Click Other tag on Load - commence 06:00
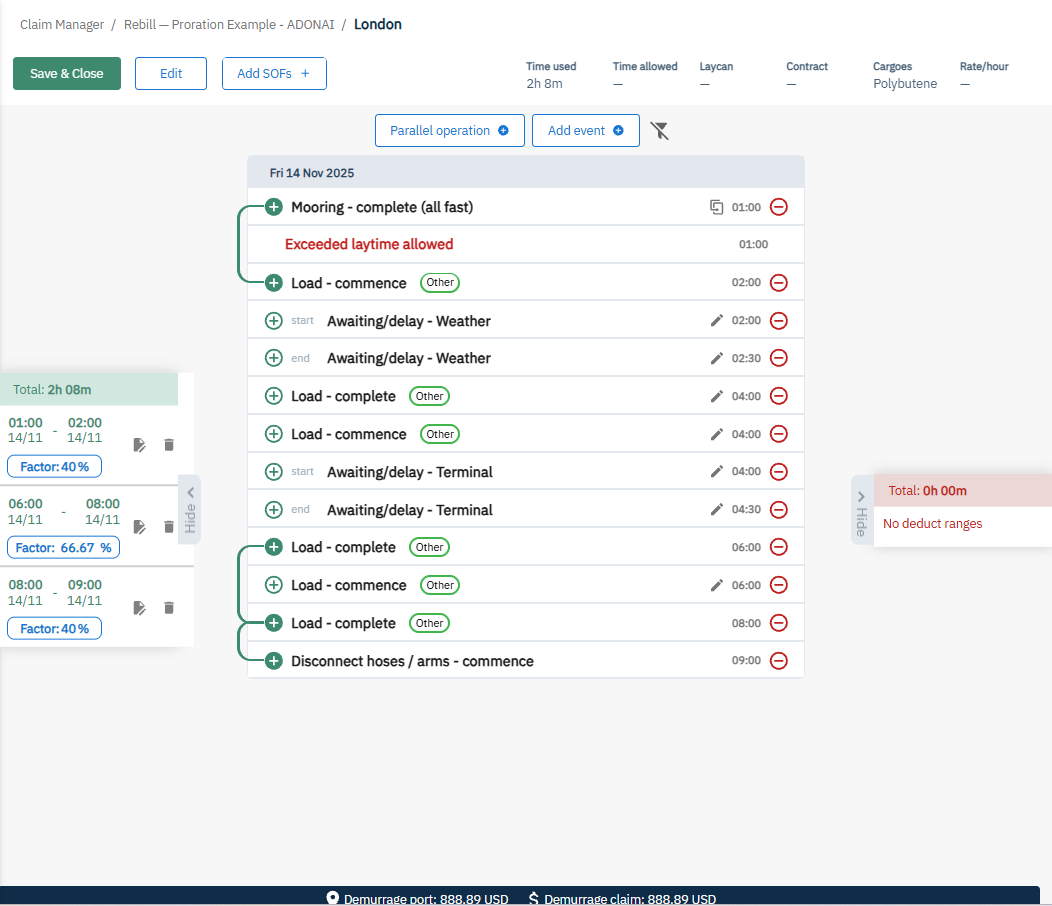This screenshot has height=906, width=1052. pyautogui.click(x=439, y=585)
